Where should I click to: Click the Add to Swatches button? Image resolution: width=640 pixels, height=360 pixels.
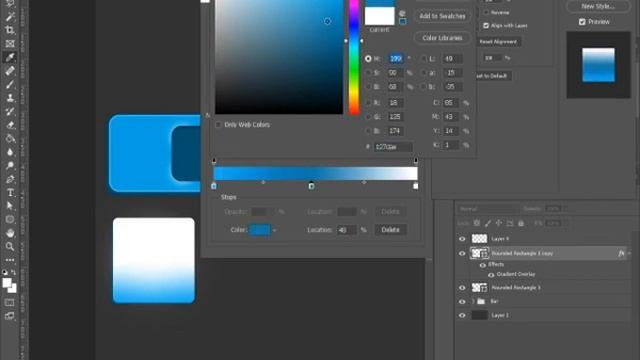point(442,16)
